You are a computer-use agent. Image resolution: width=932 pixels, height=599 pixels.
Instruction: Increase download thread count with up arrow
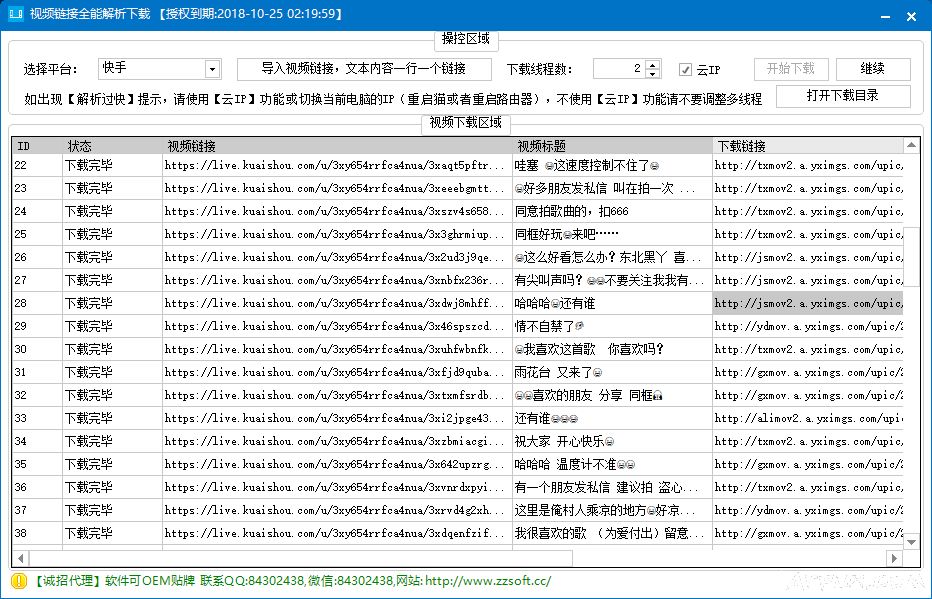pyautogui.click(x=653, y=64)
